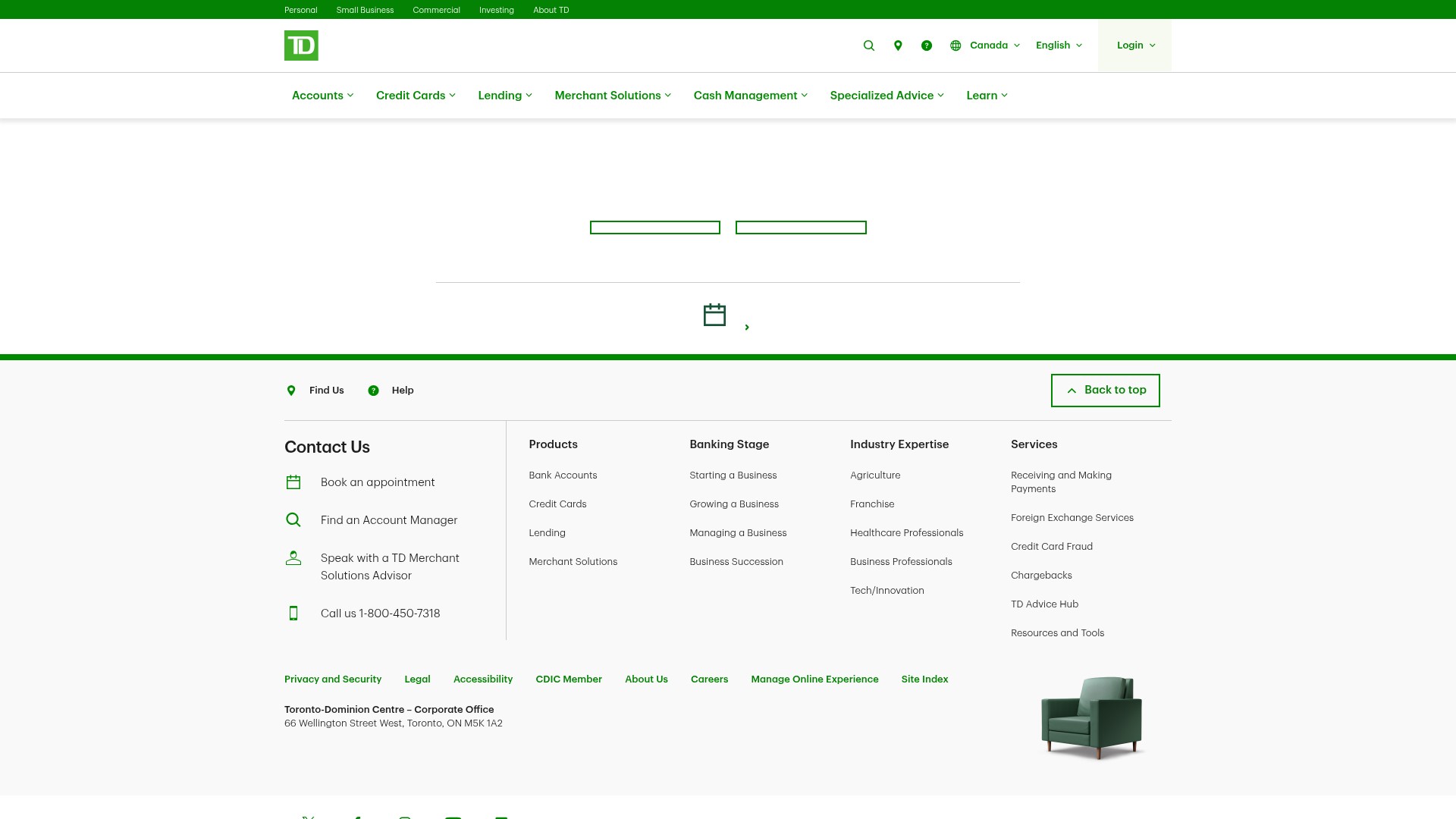Open the About TD section
This screenshot has height=819, width=1456.
[551, 10]
